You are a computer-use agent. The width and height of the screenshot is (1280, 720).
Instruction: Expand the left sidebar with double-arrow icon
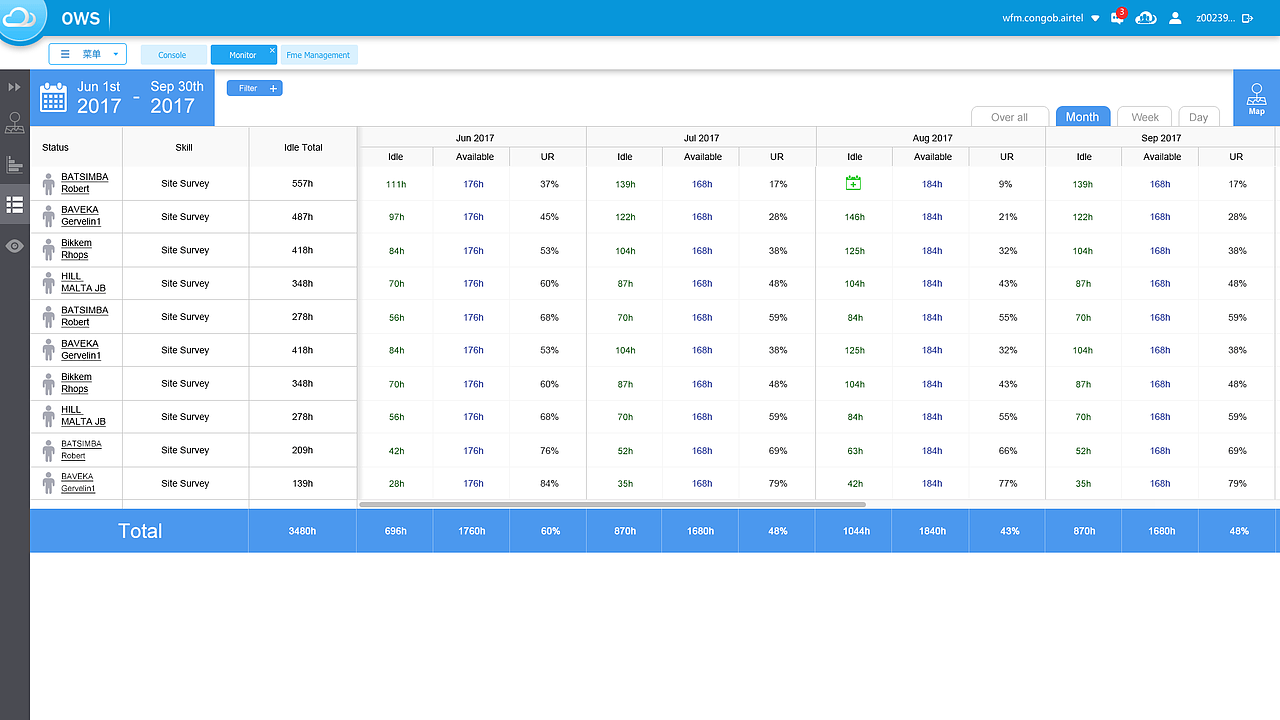tap(15, 87)
